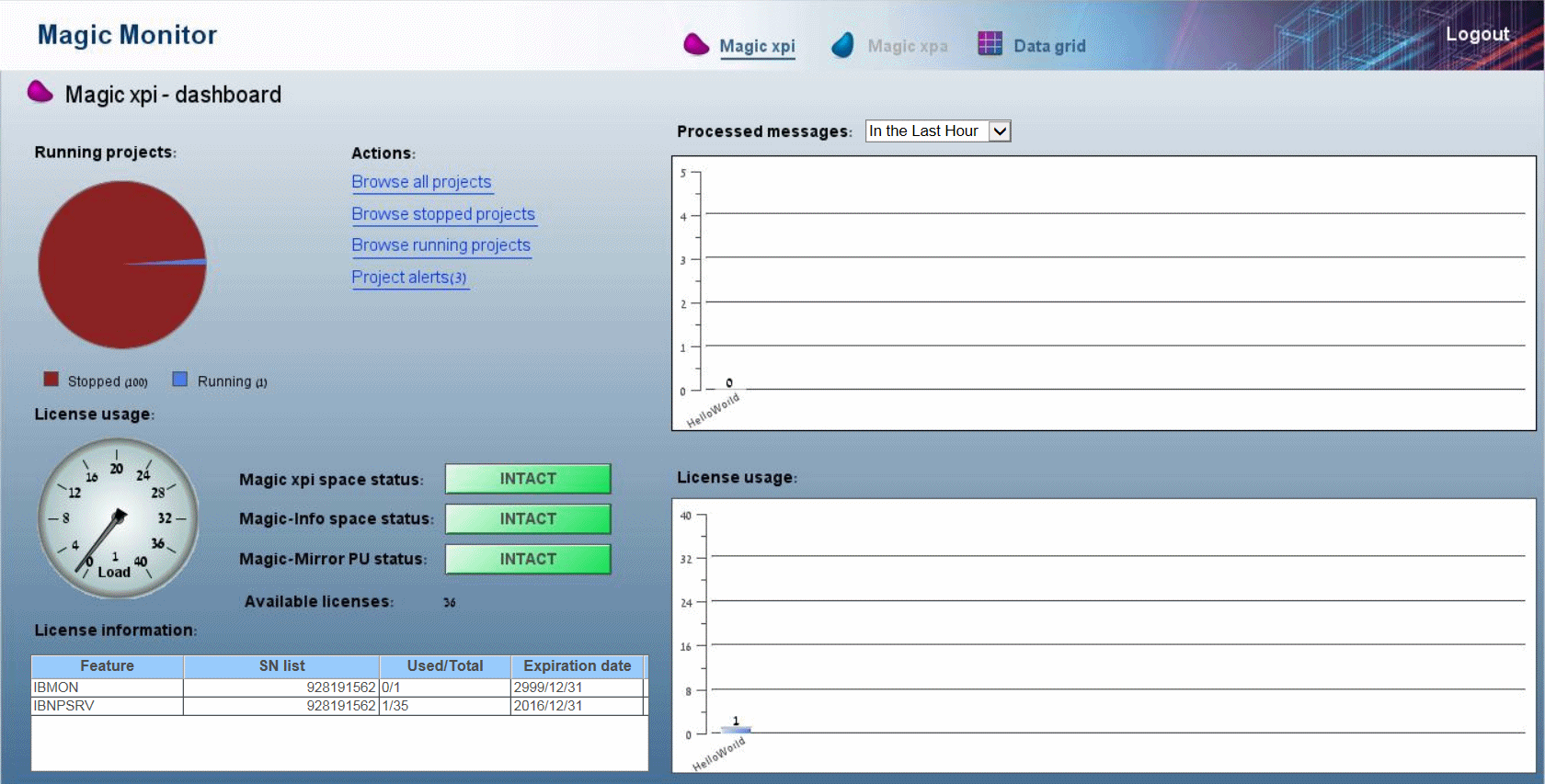Open the Magic xpi tab
This screenshot has height=784, width=1545.
click(757, 46)
